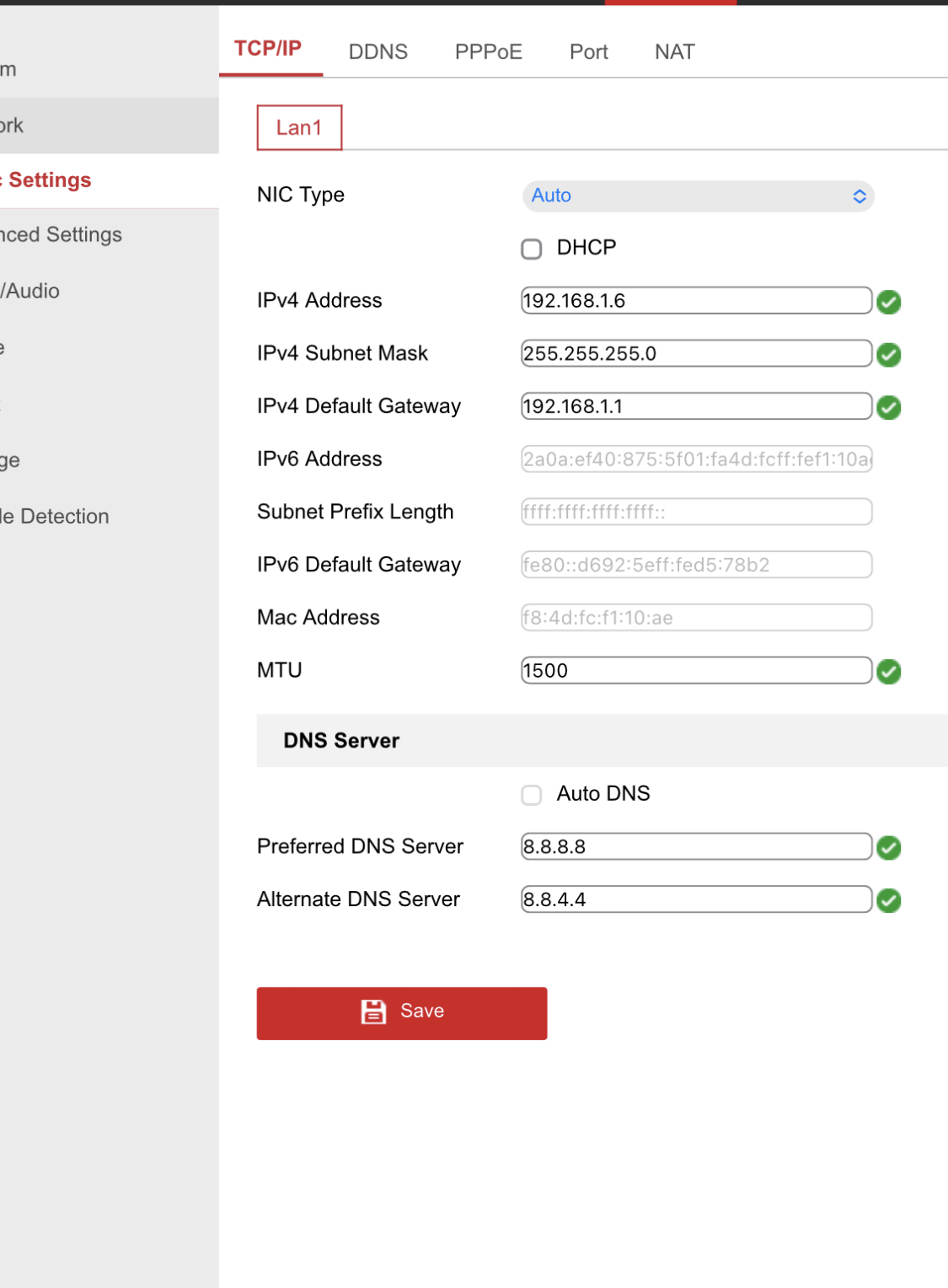Click green check icon beside IPv4 Default Gateway
The image size is (948, 1288).
pos(888,408)
